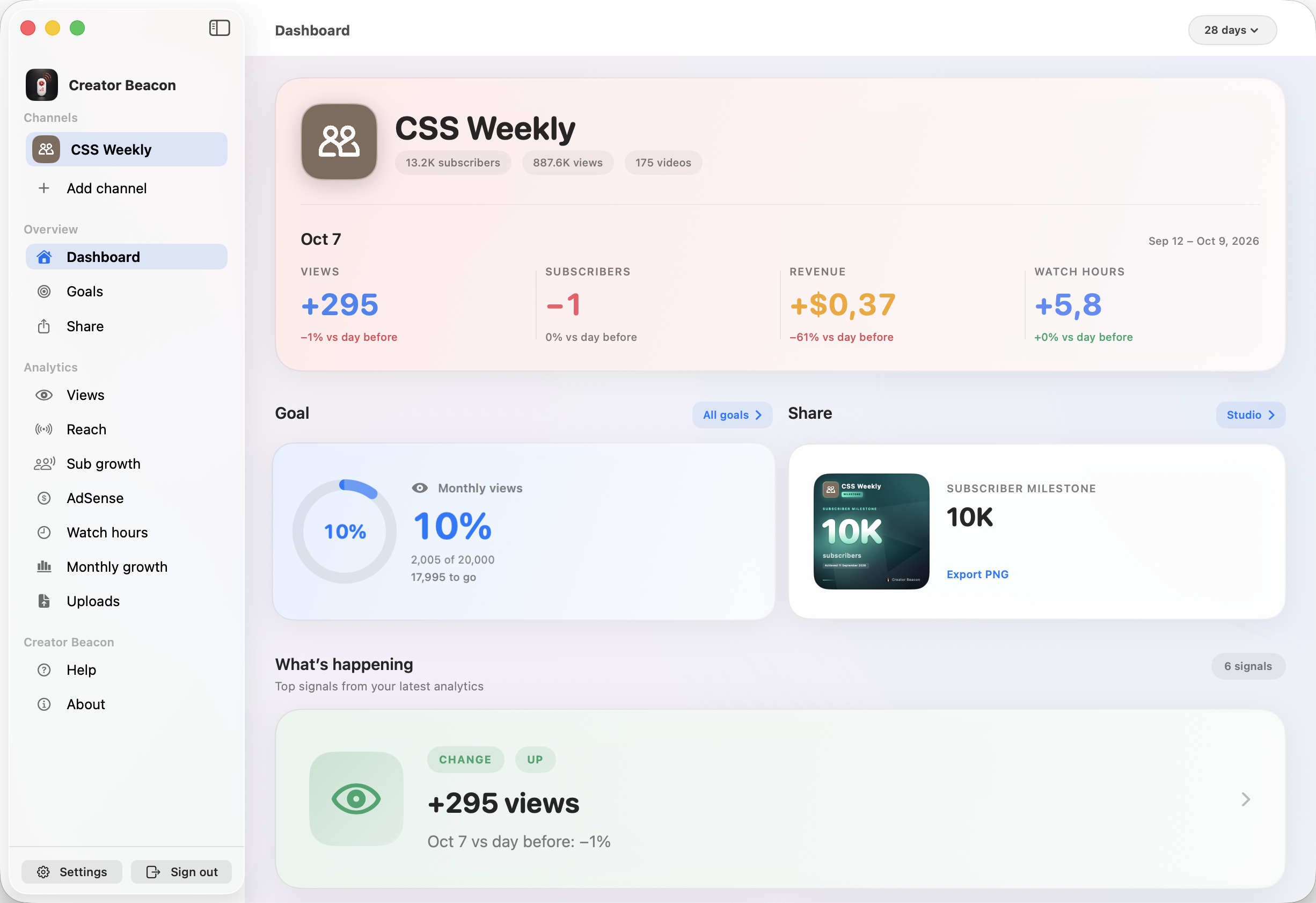Open the Uploads page
1316x903 pixels.
[x=126, y=601]
